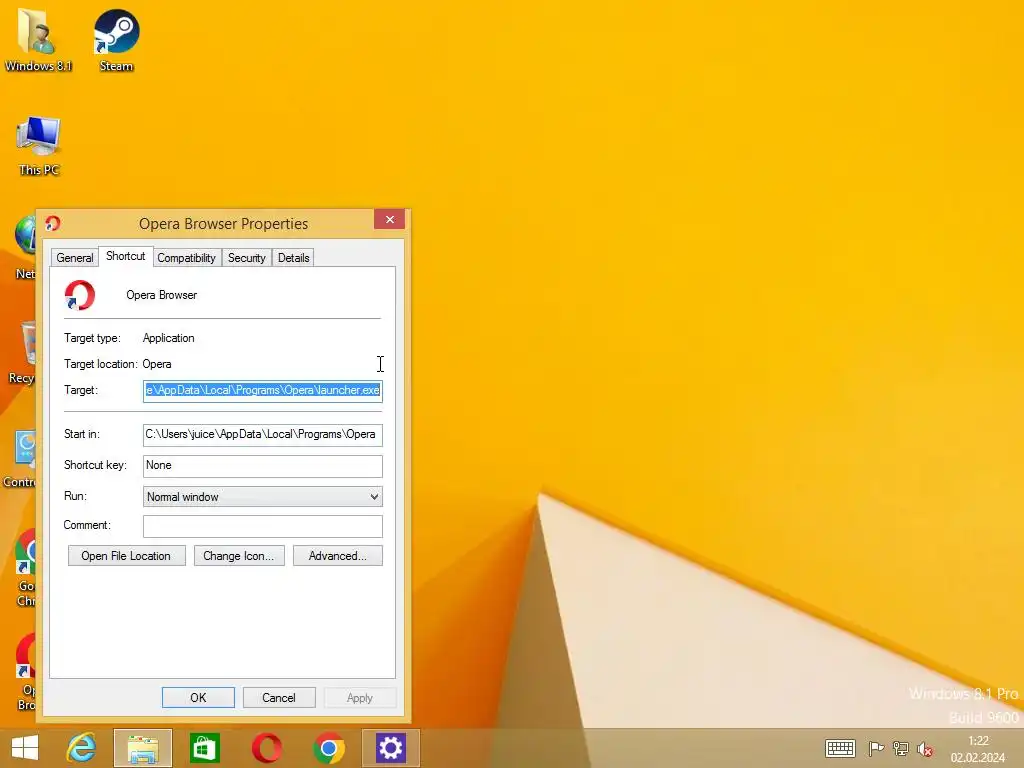Open the gear settings app on the taskbar
Image resolution: width=1024 pixels, height=768 pixels.
(x=391, y=748)
